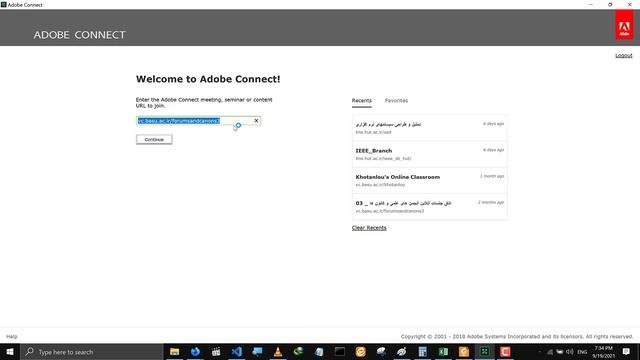Click the Logout link

[624, 55]
